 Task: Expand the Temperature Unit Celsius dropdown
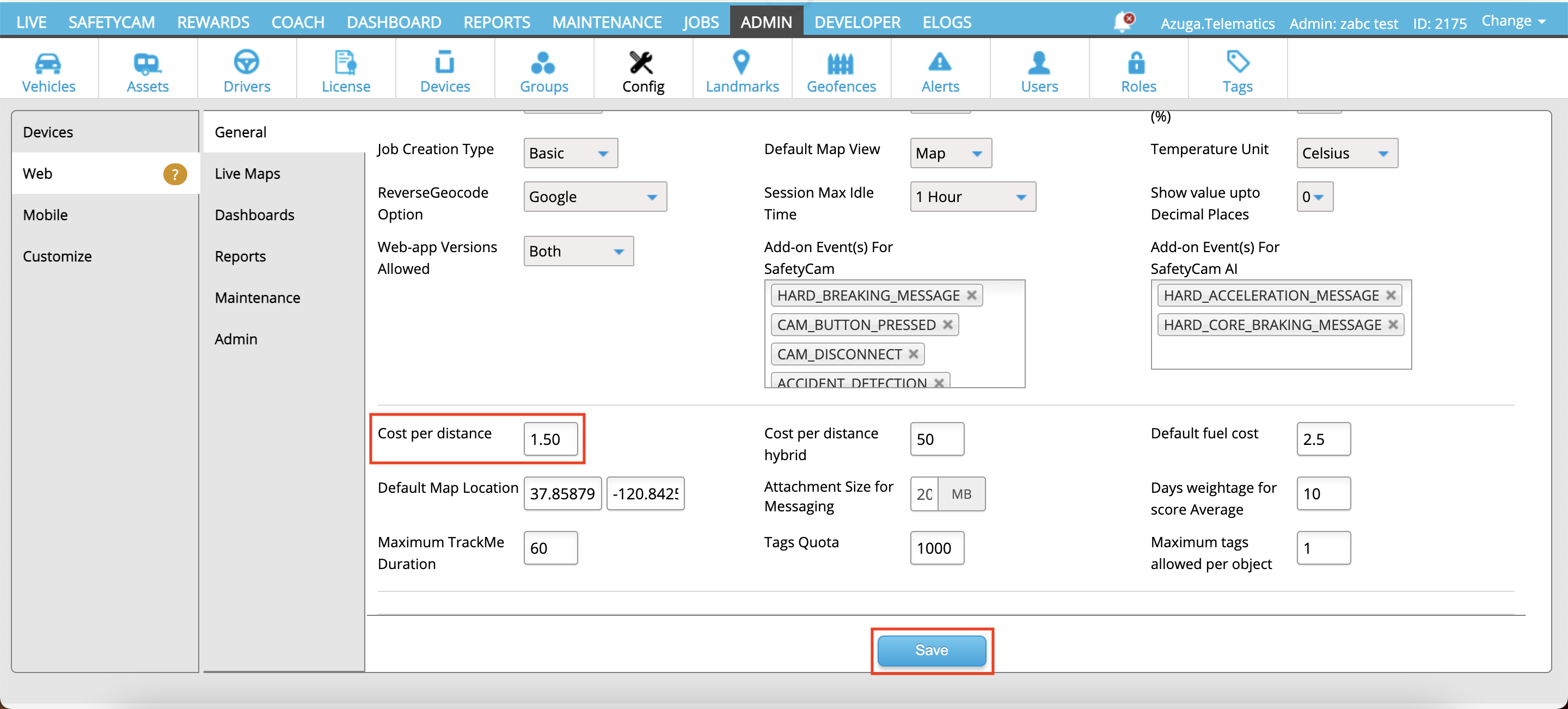click(1346, 154)
